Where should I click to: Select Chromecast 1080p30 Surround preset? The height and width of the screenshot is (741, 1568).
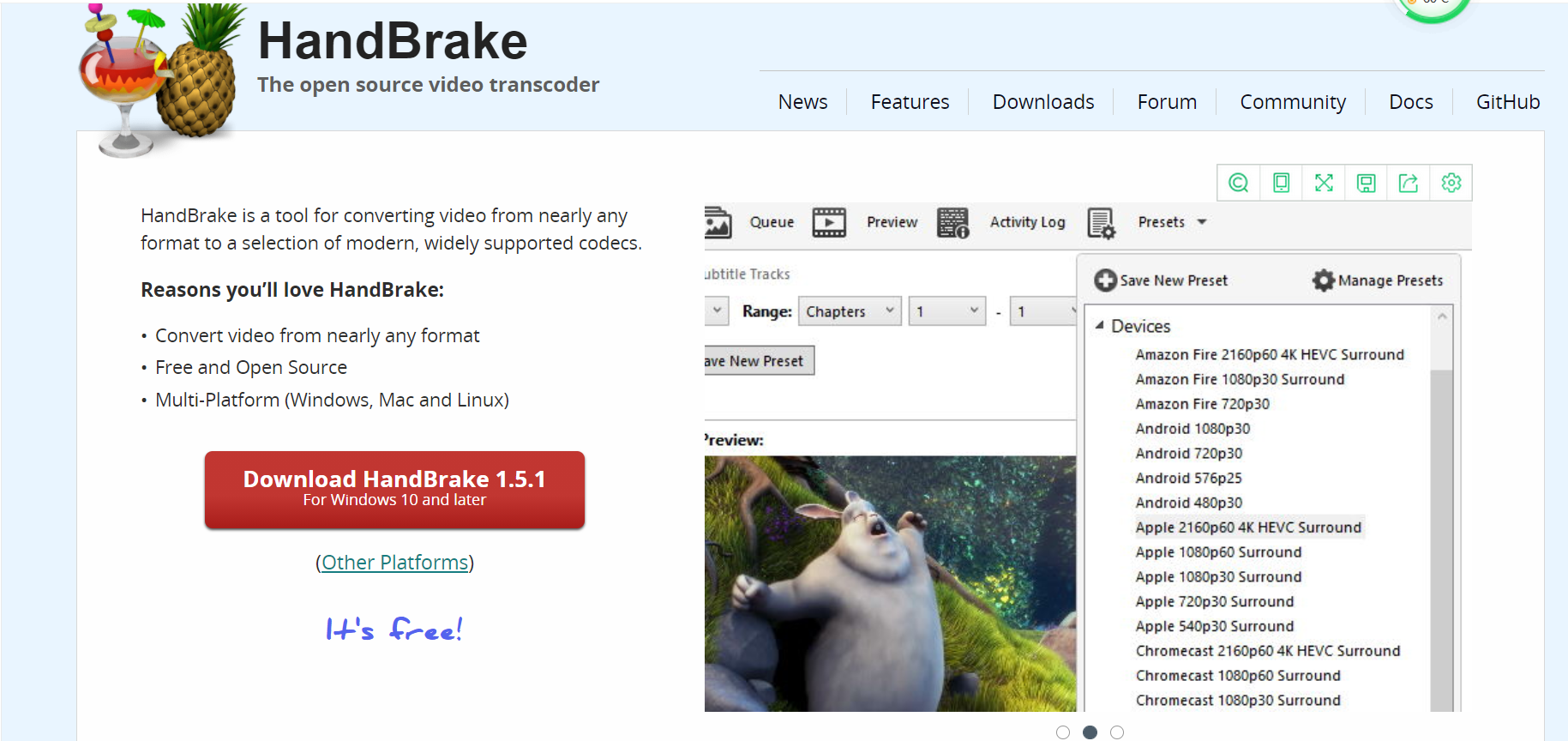tap(1238, 701)
